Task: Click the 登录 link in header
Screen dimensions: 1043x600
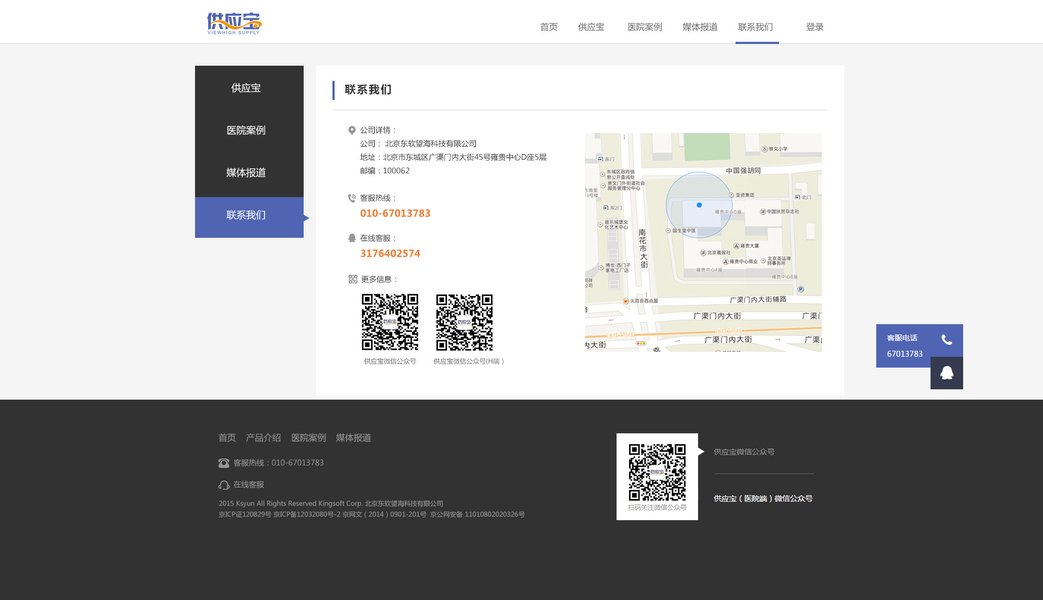Action: tap(815, 27)
